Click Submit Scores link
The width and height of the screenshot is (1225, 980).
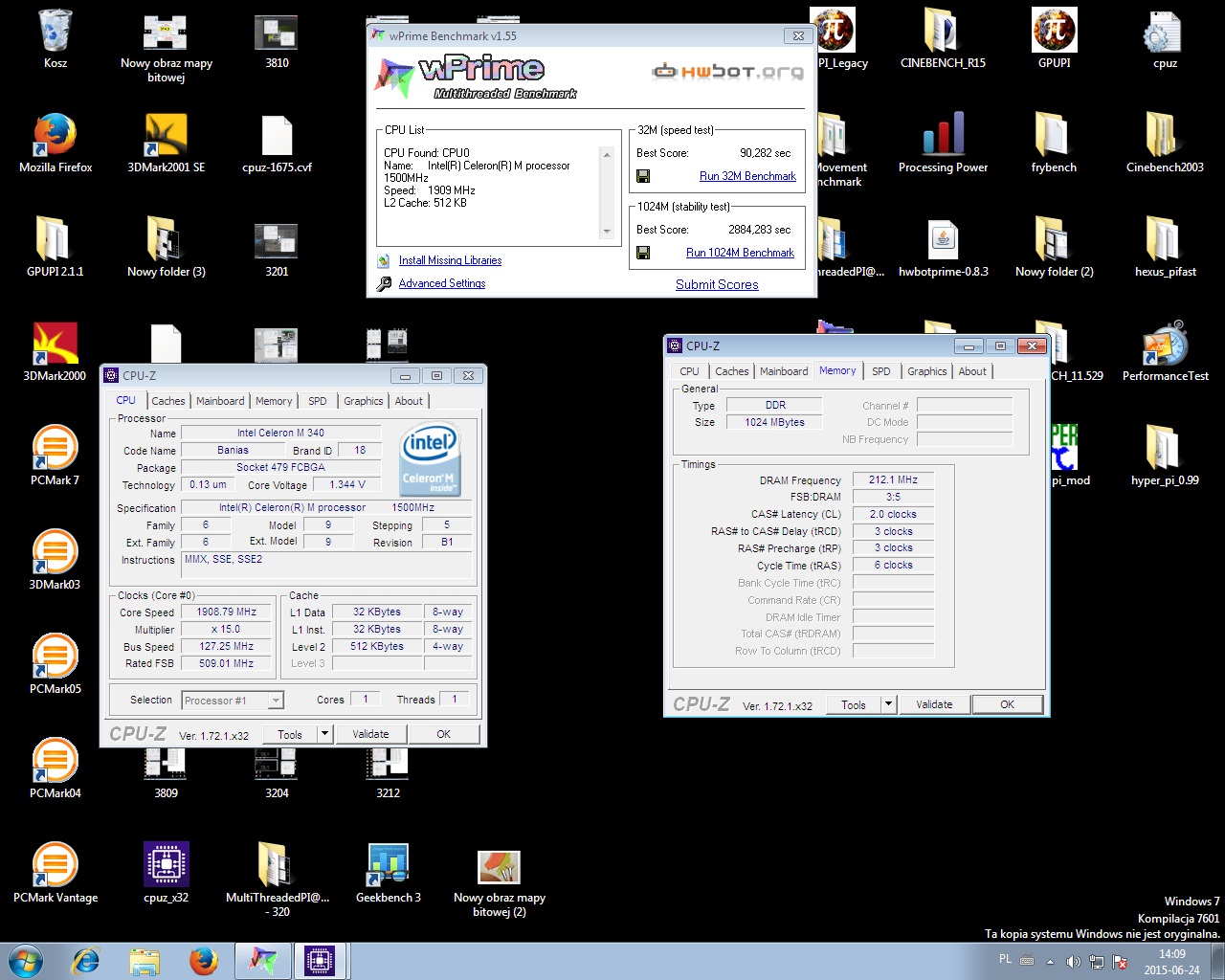[x=717, y=284]
